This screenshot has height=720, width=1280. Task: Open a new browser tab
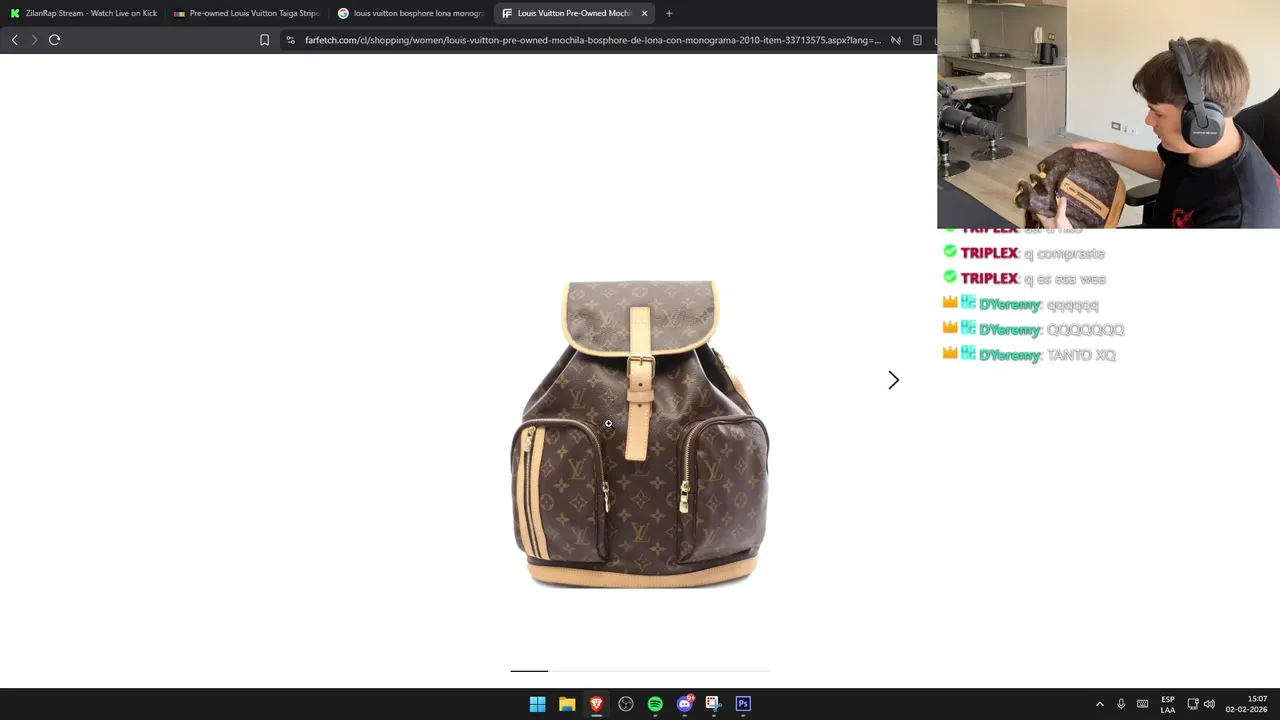(669, 13)
